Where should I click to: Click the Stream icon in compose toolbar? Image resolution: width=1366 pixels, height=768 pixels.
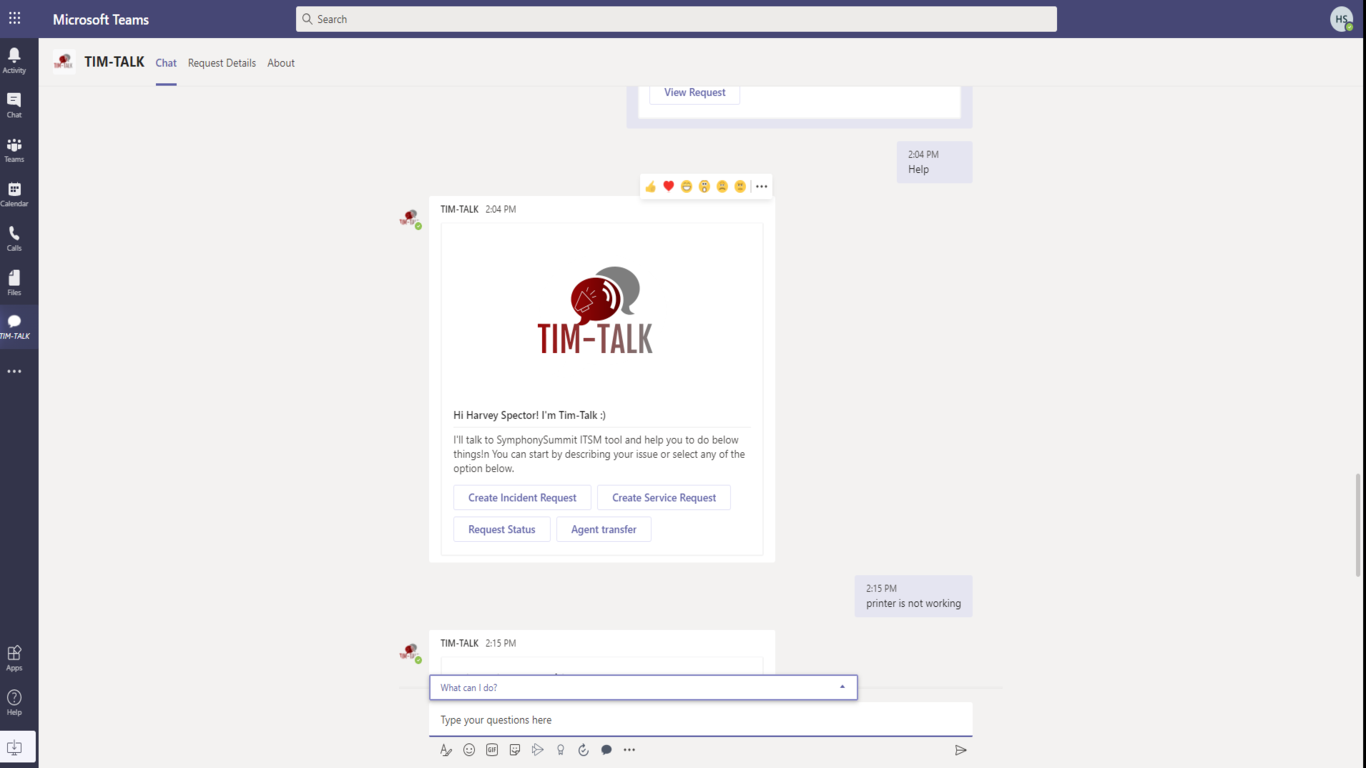[x=538, y=750]
